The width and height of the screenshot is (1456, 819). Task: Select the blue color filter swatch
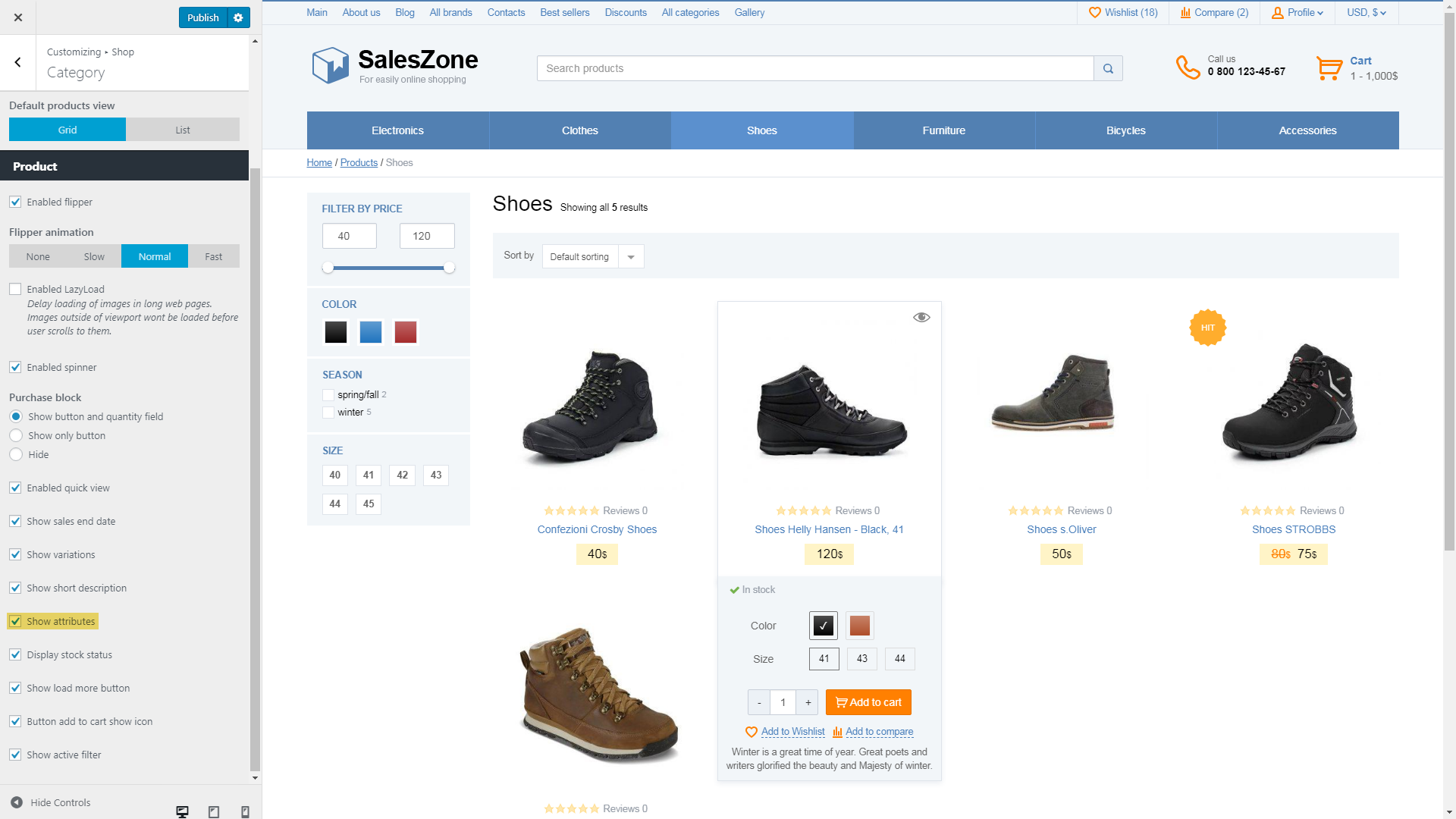click(x=371, y=332)
